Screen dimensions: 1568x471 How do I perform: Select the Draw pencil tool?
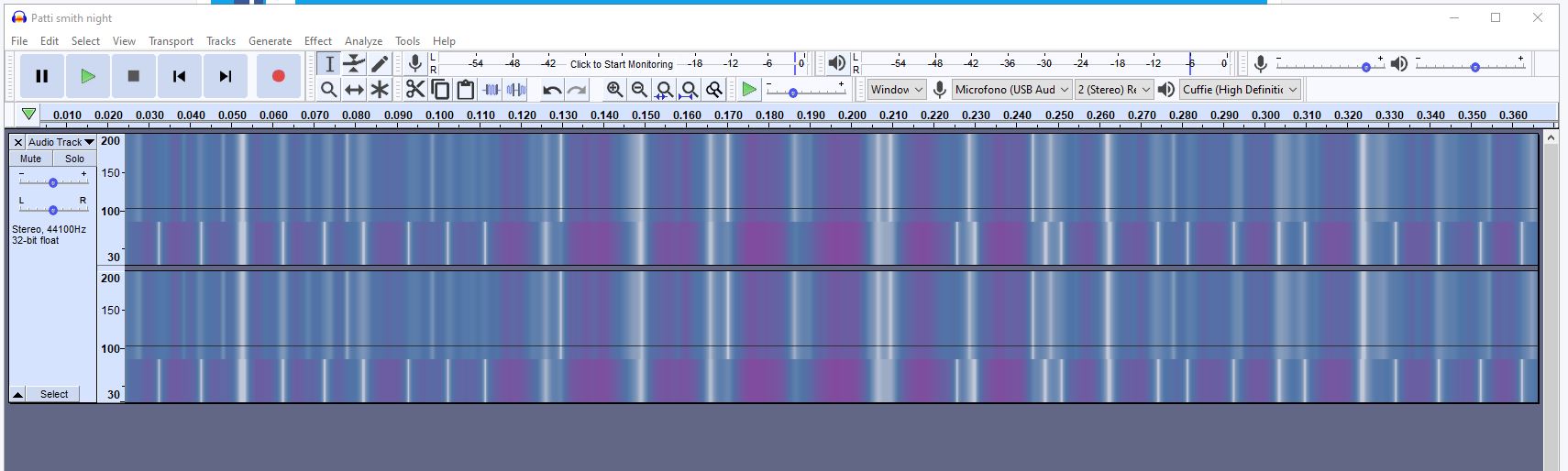tap(380, 63)
